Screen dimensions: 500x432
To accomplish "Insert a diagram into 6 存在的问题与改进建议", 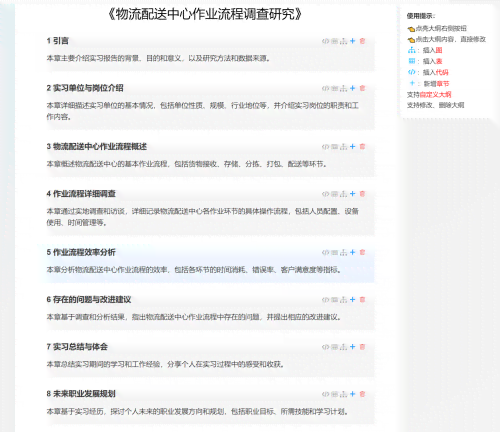I will tap(344, 300).
